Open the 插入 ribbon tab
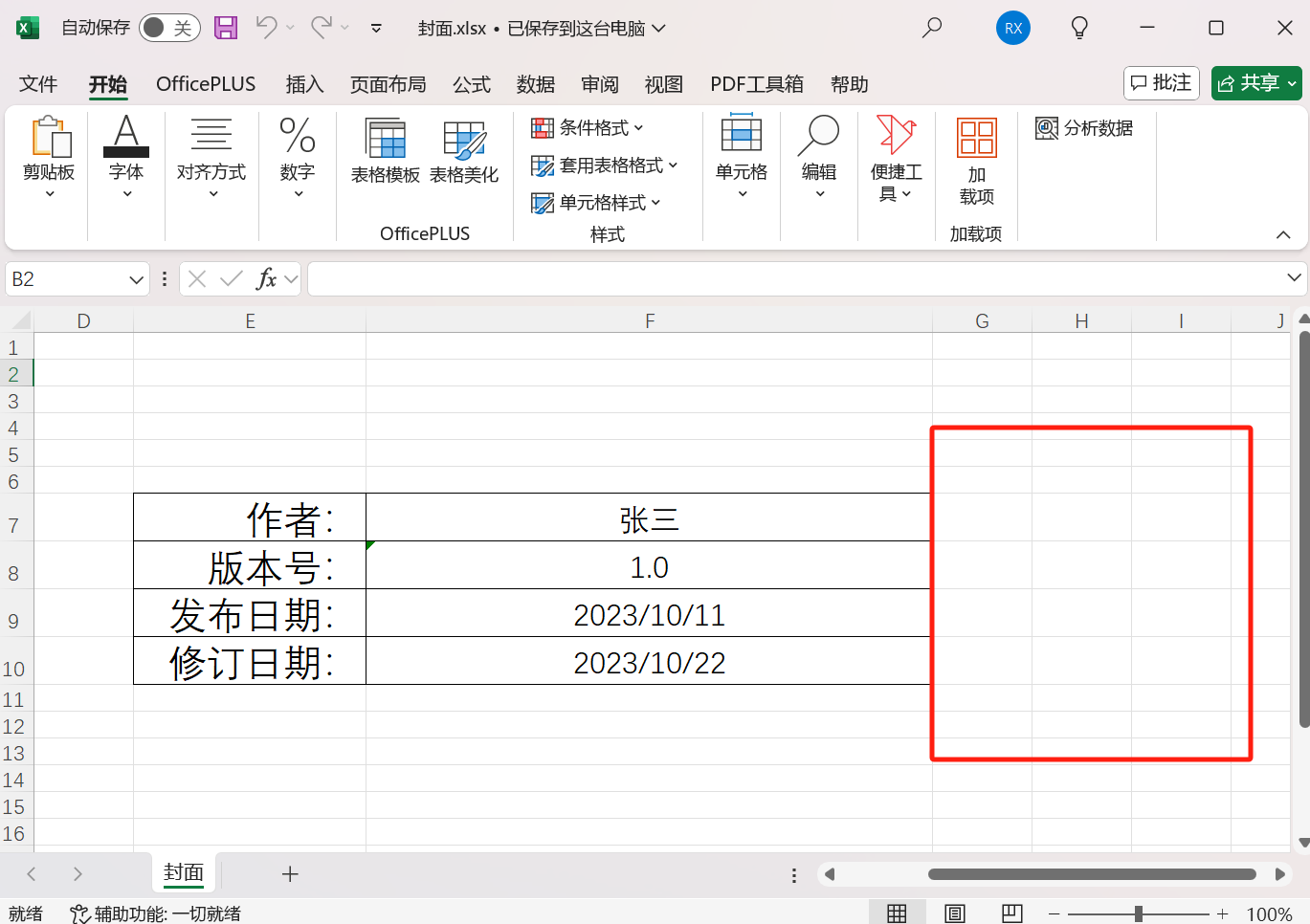 pyautogui.click(x=304, y=84)
